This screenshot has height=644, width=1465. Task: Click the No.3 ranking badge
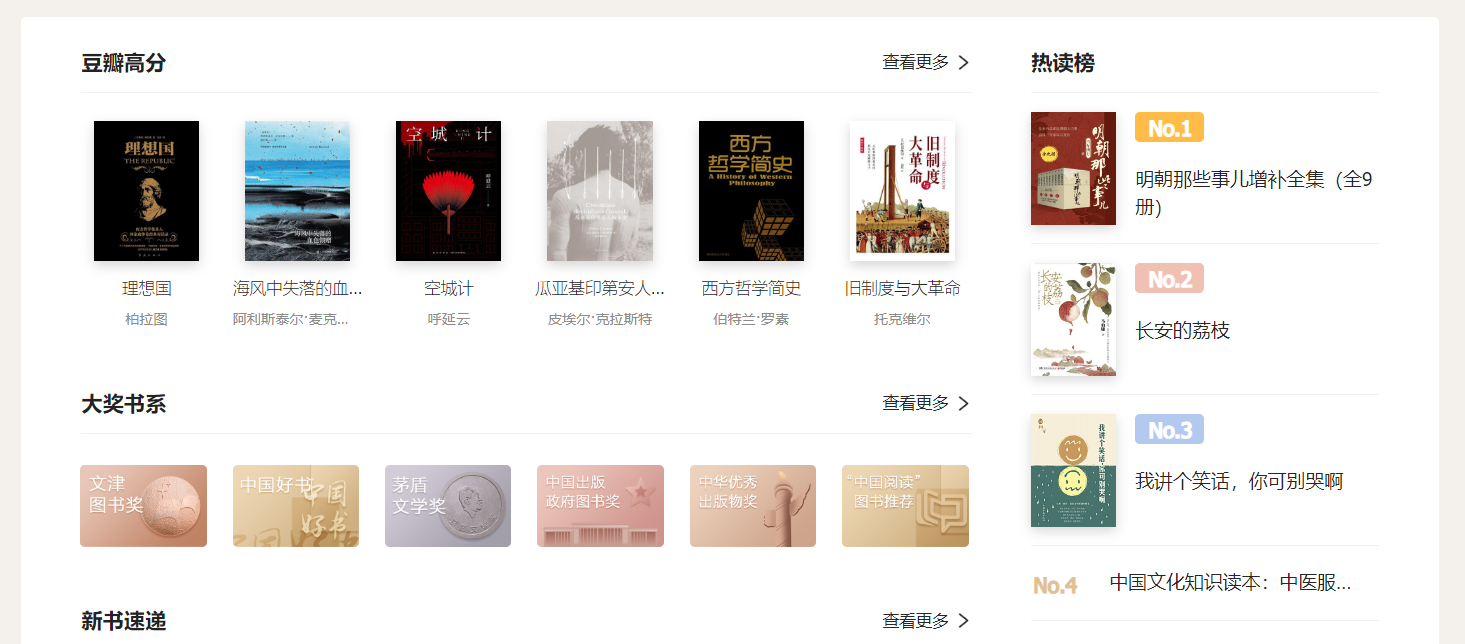coord(1169,430)
